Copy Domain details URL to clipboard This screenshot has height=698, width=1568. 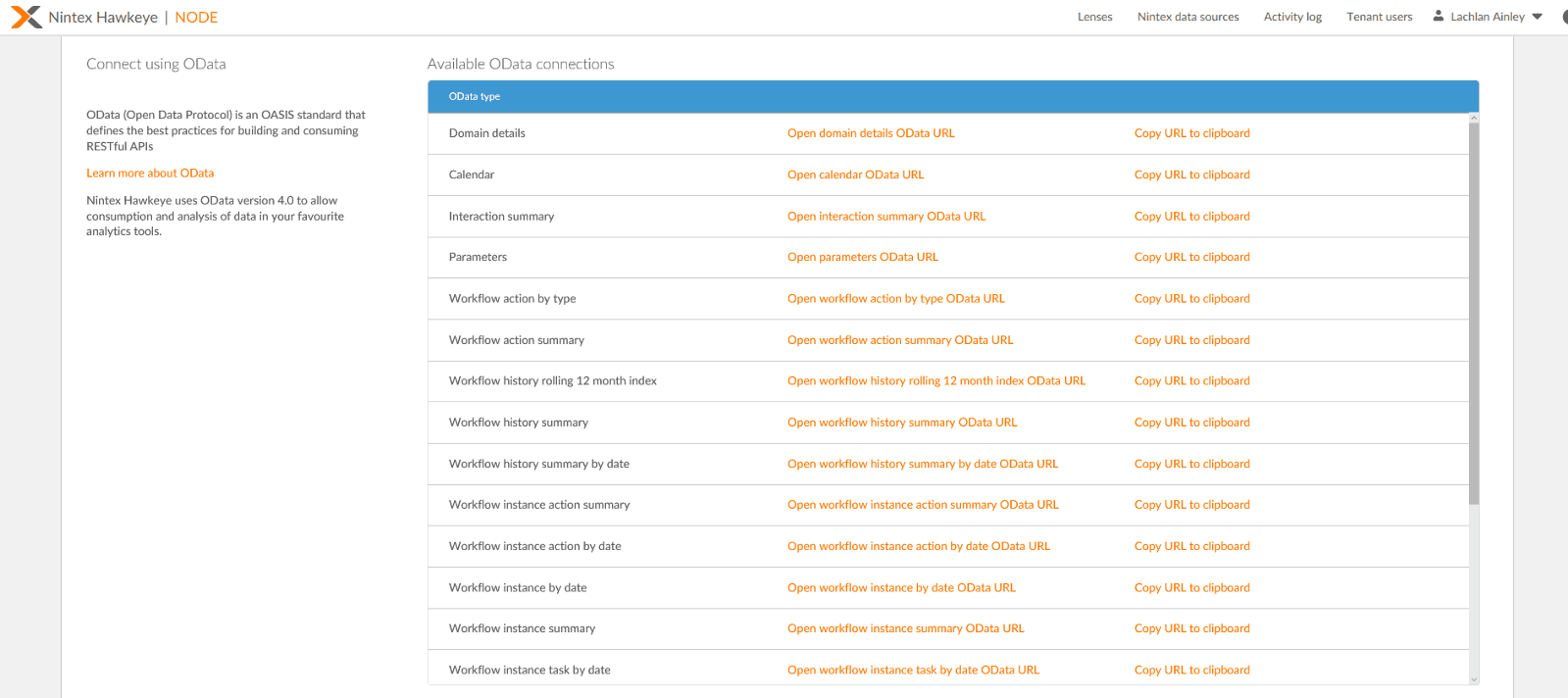click(x=1191, y=133)
